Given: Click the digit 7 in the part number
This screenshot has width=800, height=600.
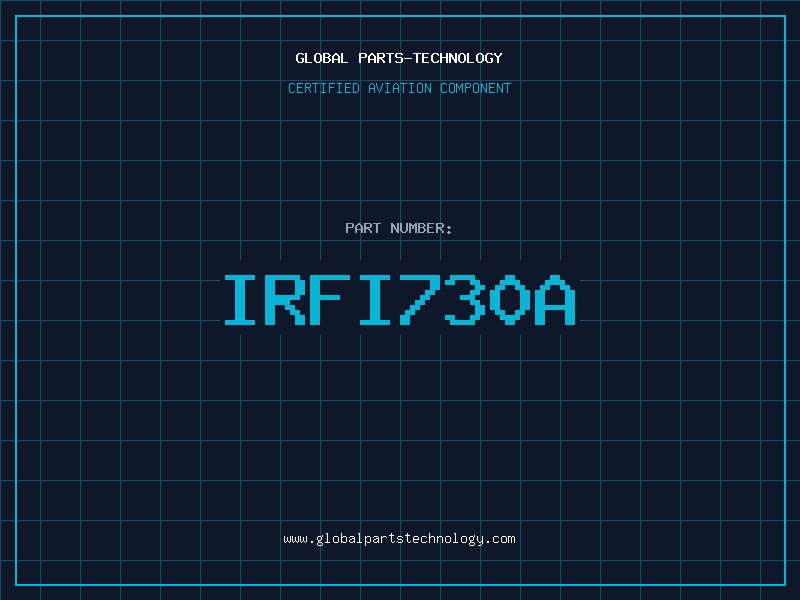Looking at the screenshot, I should pyautogui.click(x=421, y=299).
